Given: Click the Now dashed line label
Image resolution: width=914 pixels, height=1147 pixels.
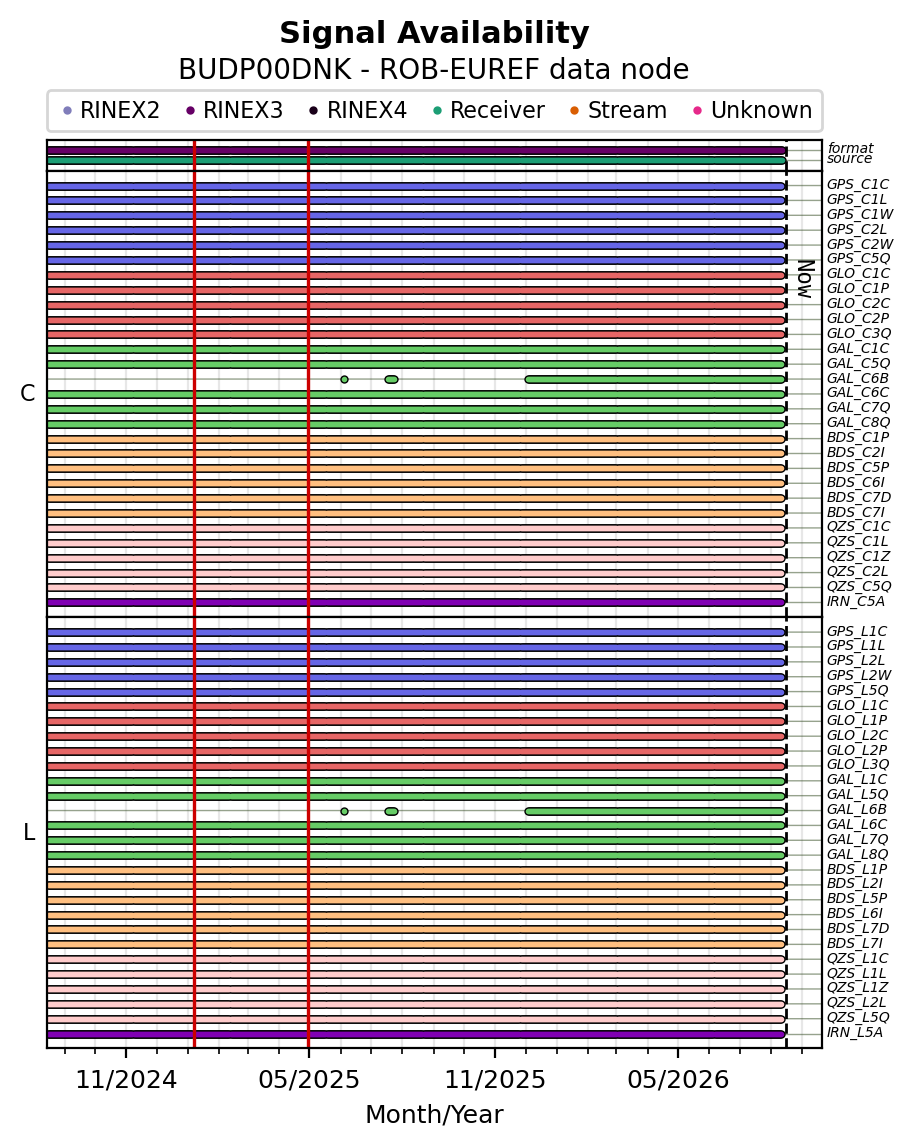Looking at the screenshot, I should (x=805, y=279).
